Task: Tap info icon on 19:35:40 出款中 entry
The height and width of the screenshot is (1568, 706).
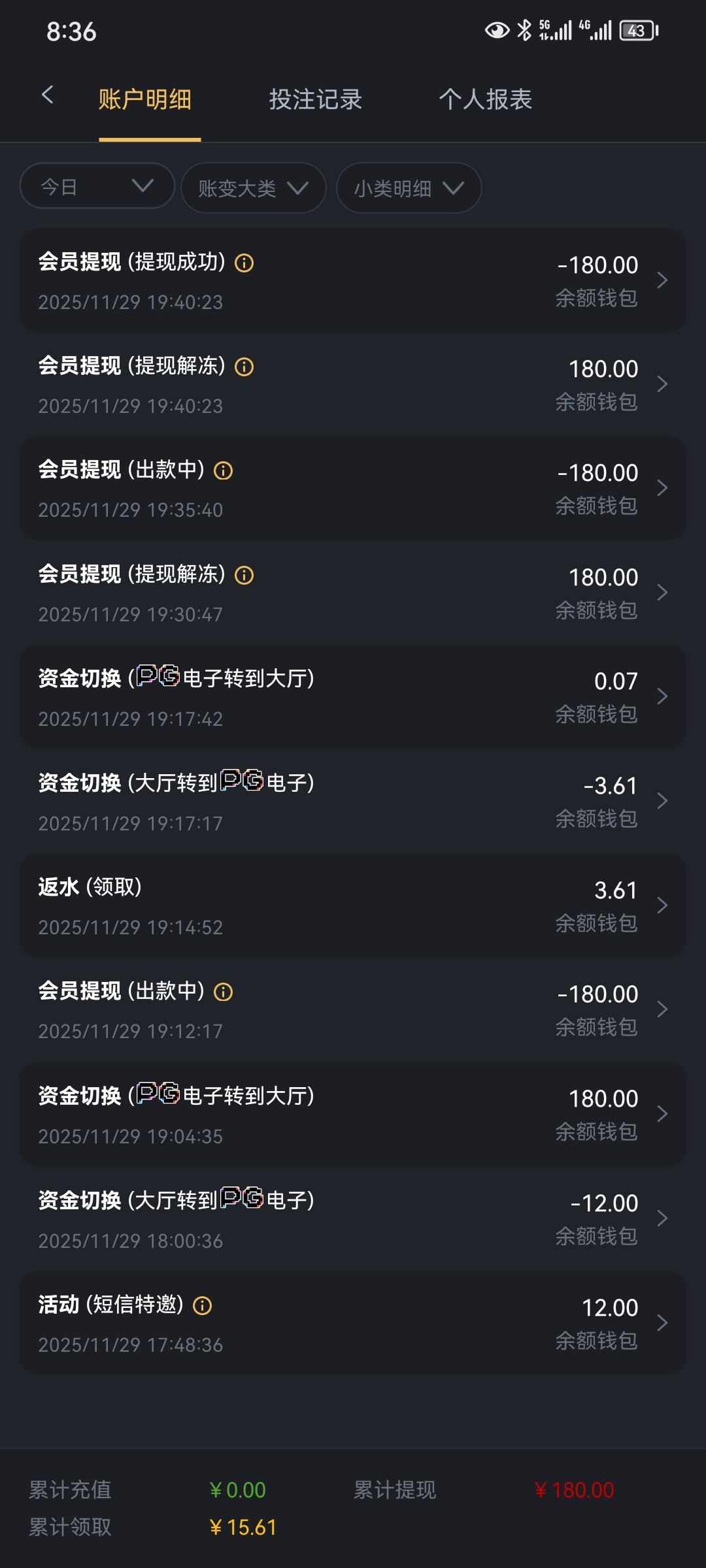Action: pos(224,471)
